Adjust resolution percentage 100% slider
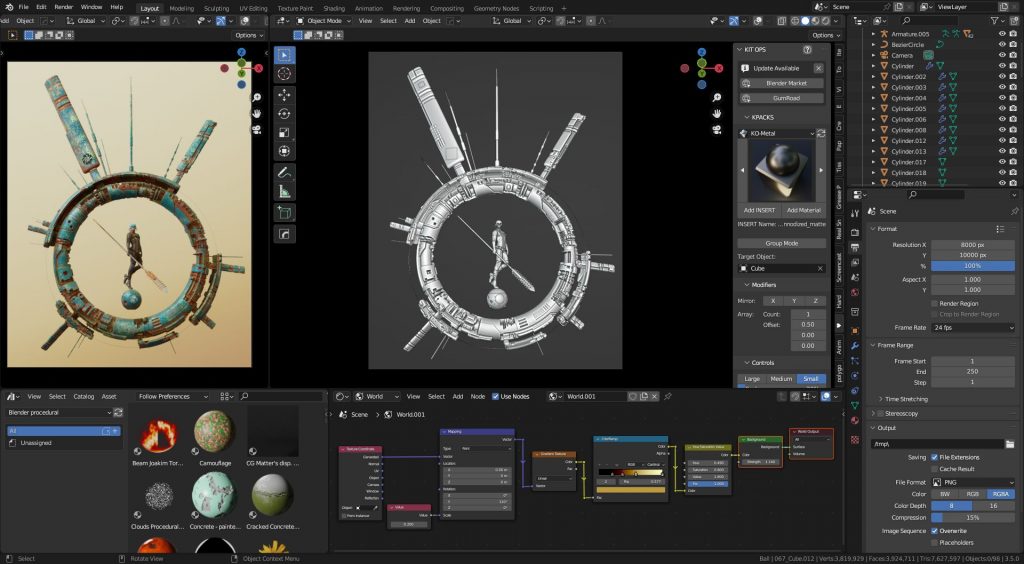1024x564 pixels. (972, 266)
